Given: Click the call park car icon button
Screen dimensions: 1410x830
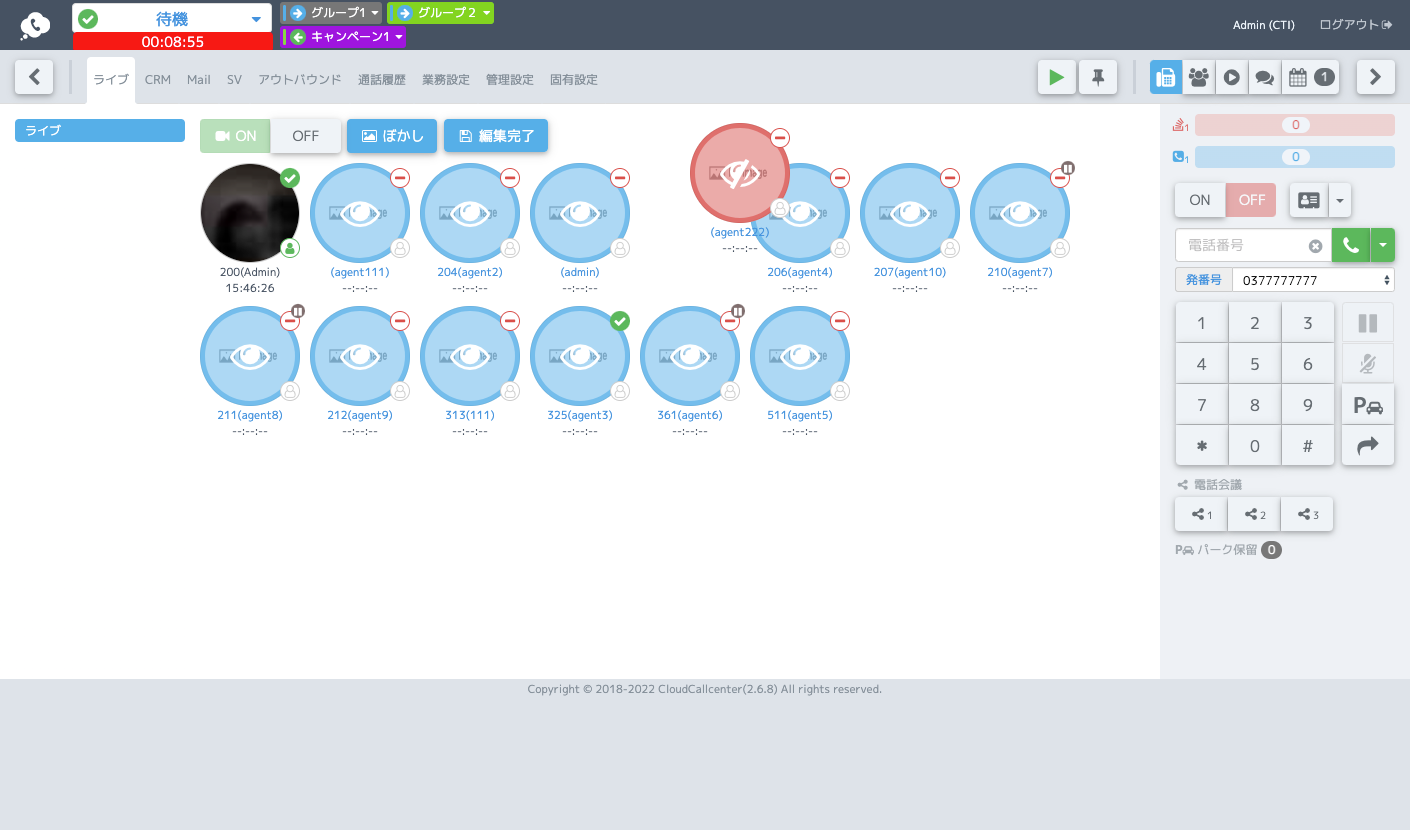Looking at the screenshot, I should [x=1368, y=406].
